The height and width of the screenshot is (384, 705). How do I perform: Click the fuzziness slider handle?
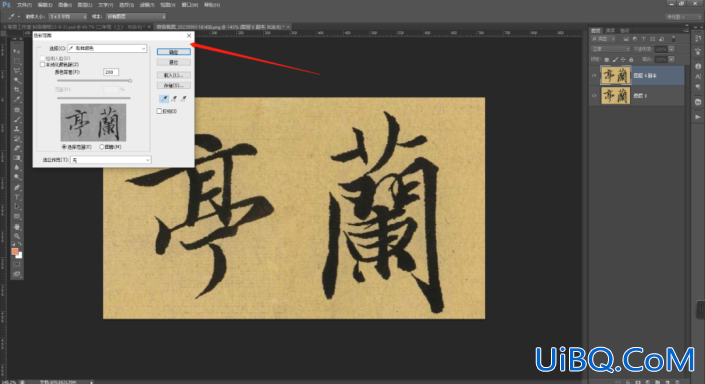pyautogui.click(x=130, y=81)
